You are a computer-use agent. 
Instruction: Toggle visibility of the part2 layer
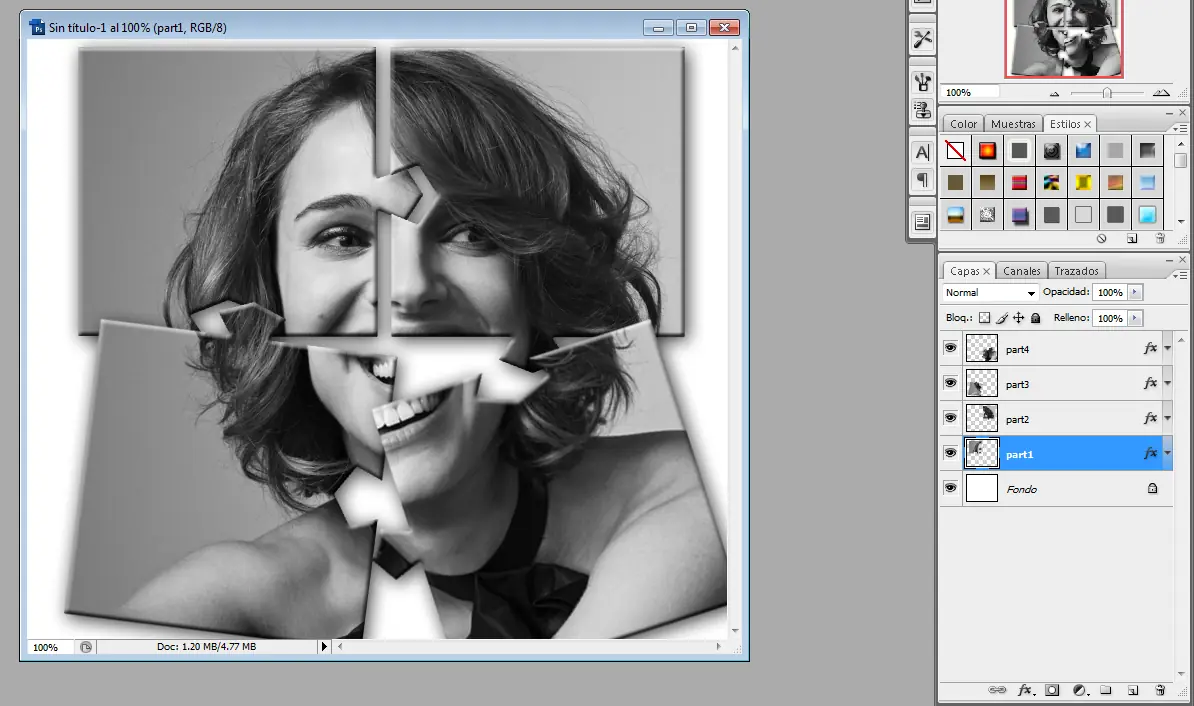tap(950, 419)
